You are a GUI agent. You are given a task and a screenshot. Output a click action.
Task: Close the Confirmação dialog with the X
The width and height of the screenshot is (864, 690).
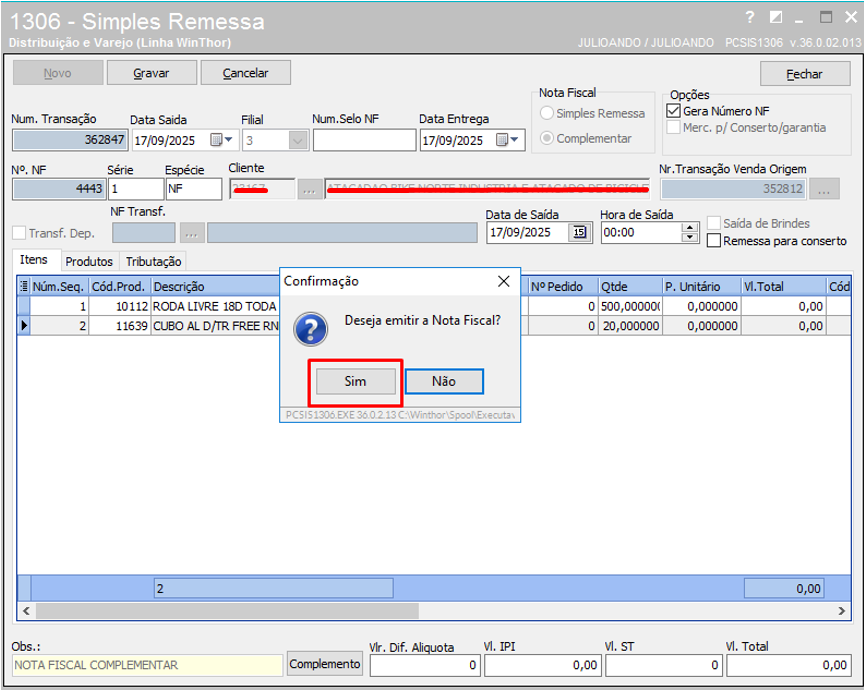504,281
